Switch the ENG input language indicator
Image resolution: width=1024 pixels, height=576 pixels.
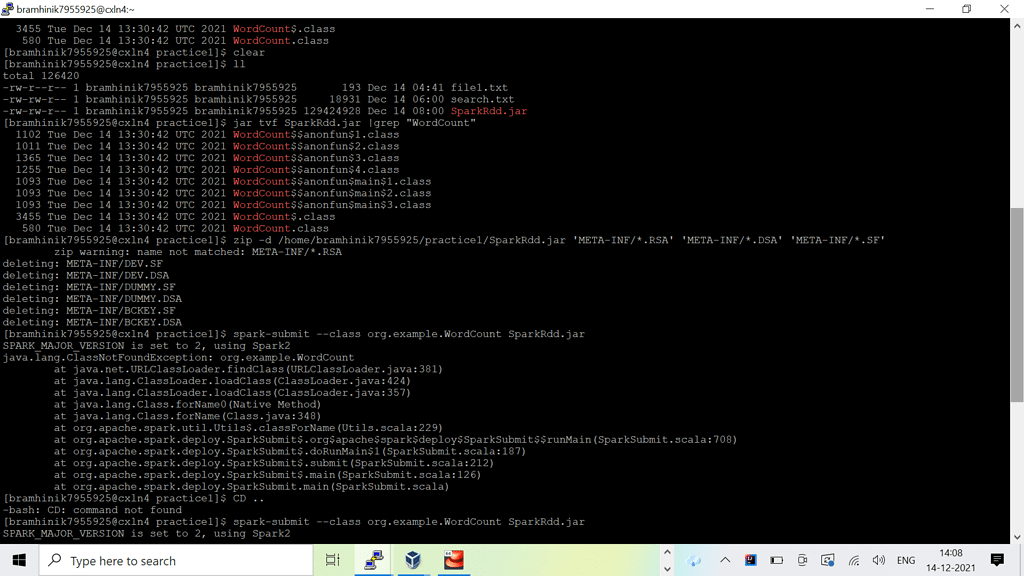(906, 560)
